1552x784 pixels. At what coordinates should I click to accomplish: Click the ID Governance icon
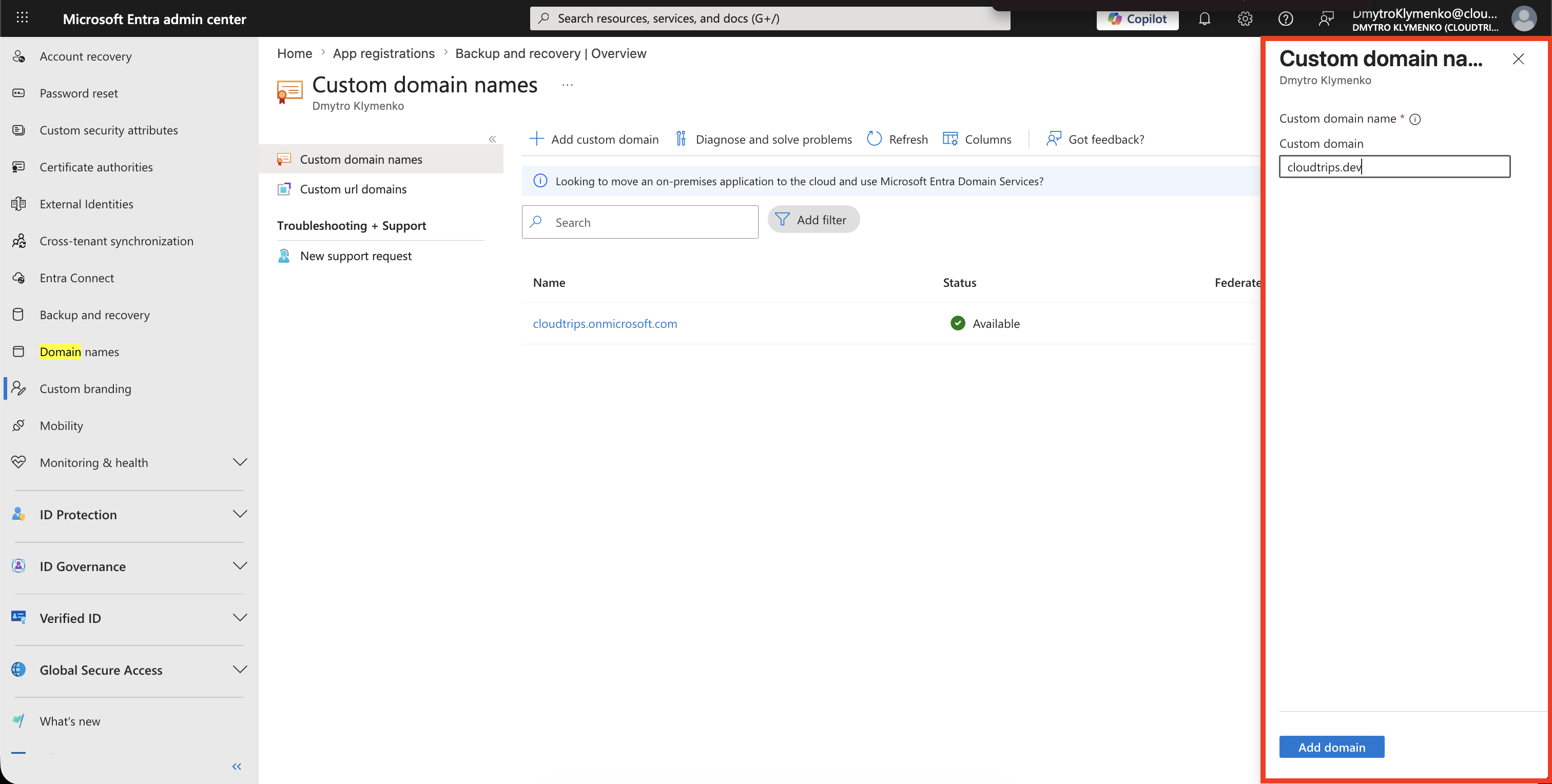[18, 565]
